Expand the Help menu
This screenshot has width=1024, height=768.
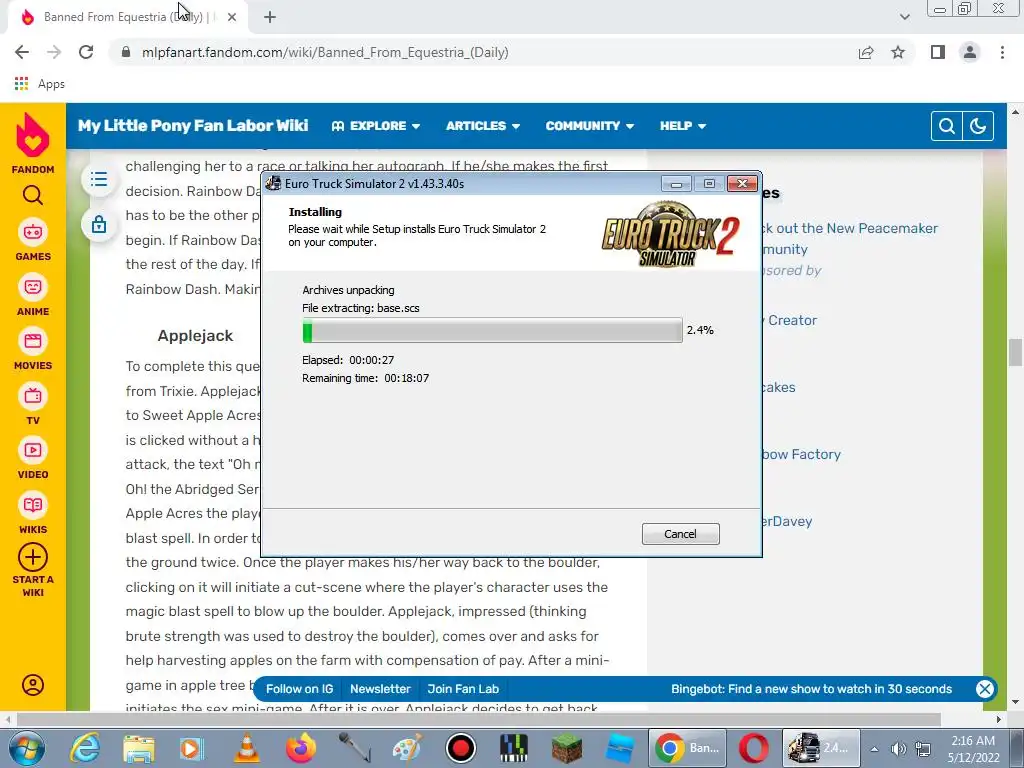682,125
